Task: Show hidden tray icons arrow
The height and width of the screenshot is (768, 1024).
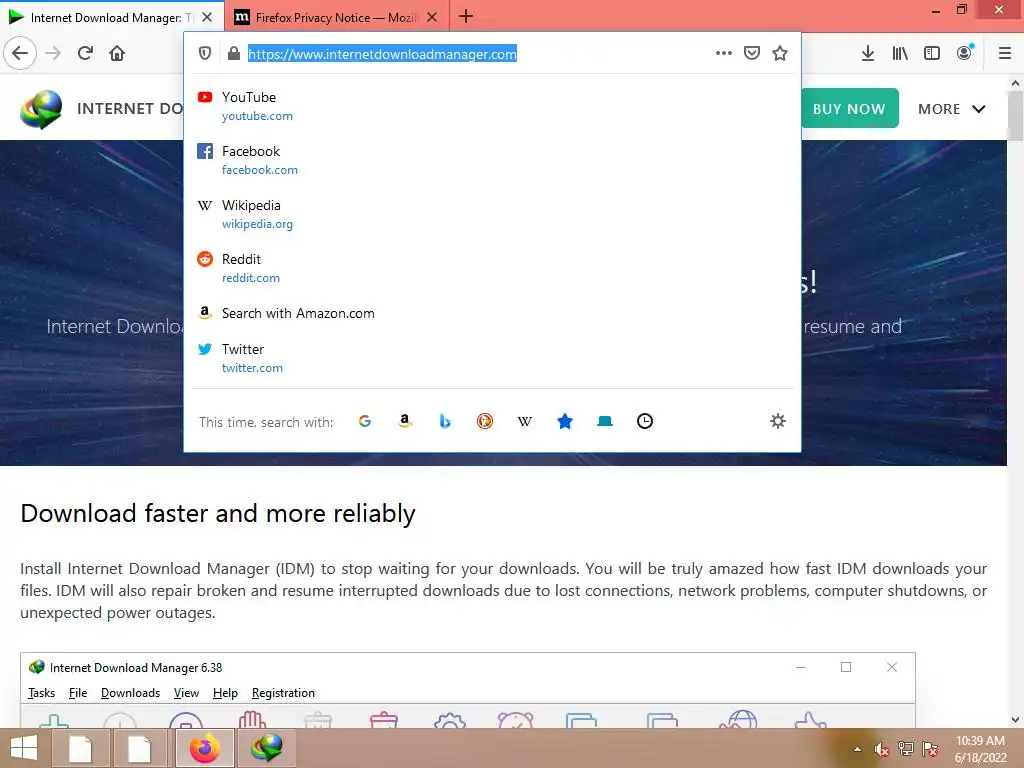Action: [857, 749]
